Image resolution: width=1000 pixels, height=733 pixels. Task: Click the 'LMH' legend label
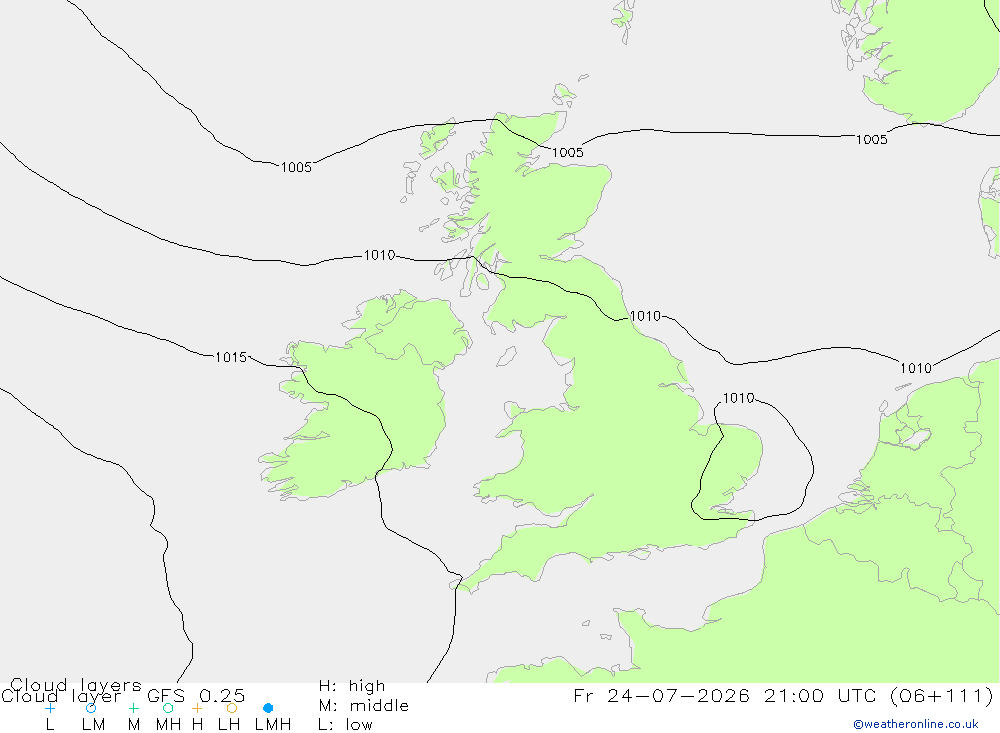click(273, 725)
